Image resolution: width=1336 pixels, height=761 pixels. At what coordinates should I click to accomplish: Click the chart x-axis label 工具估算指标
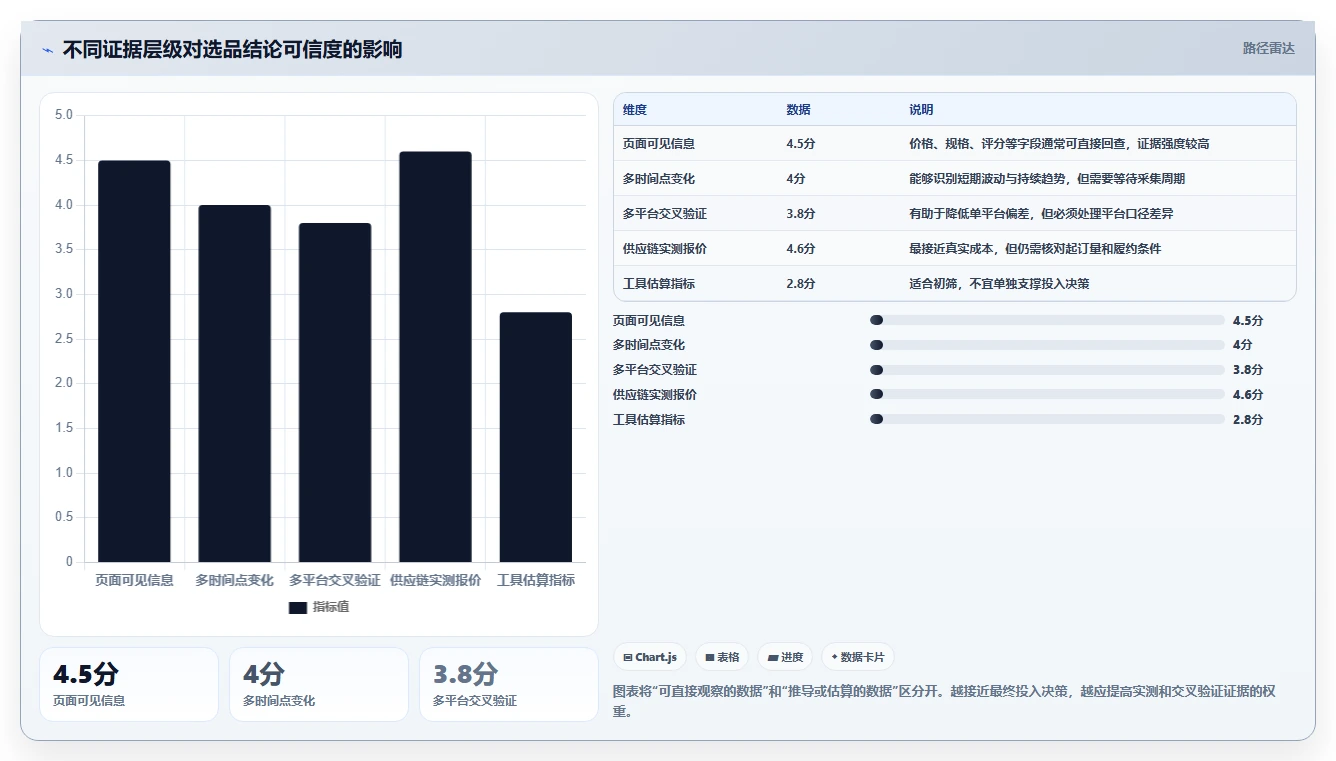tap(536, 580)
